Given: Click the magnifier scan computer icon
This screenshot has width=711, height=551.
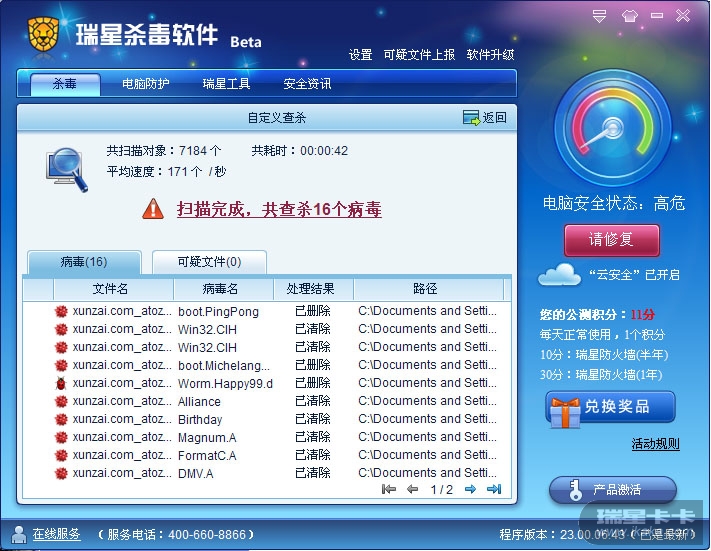Looking at the screenshot, I should pos(67,170).
